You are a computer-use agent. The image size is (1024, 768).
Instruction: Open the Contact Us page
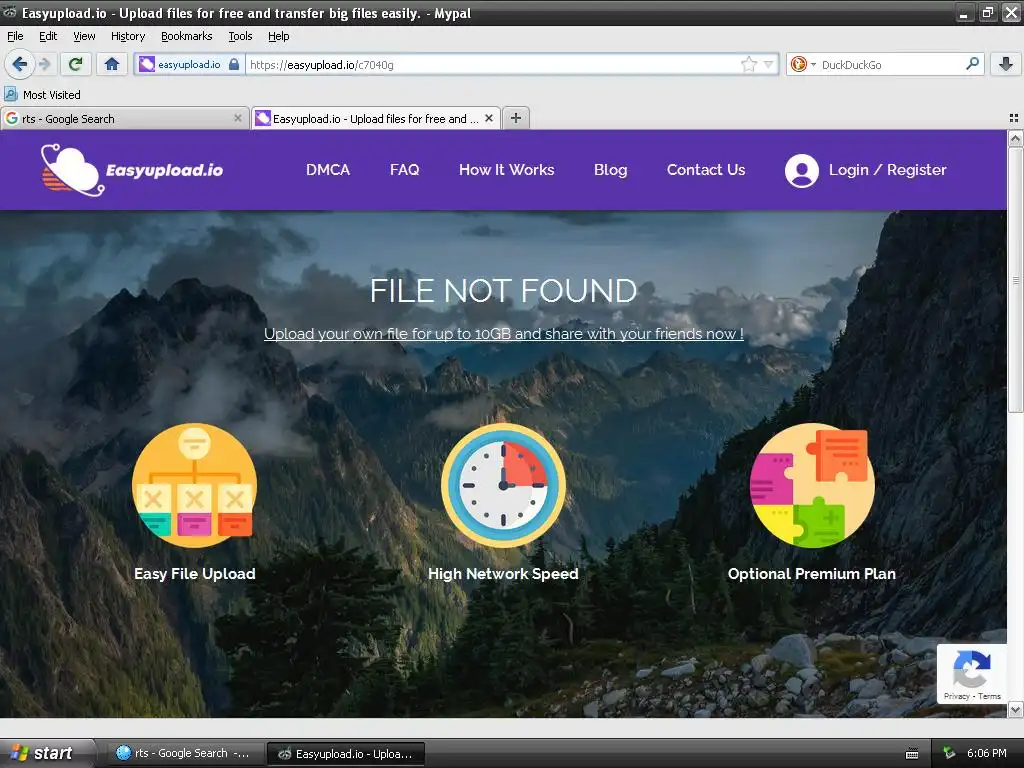[706, 170]
